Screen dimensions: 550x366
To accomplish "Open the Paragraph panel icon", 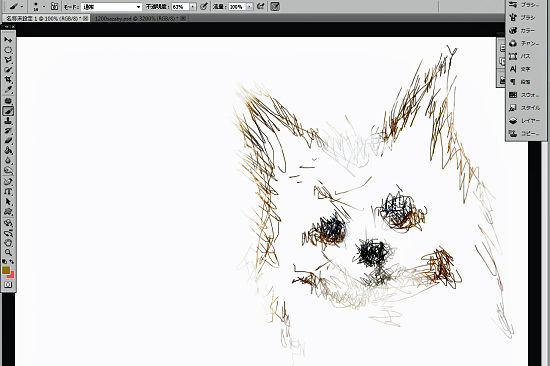I will pyautogui.click(x=513, y=82).
